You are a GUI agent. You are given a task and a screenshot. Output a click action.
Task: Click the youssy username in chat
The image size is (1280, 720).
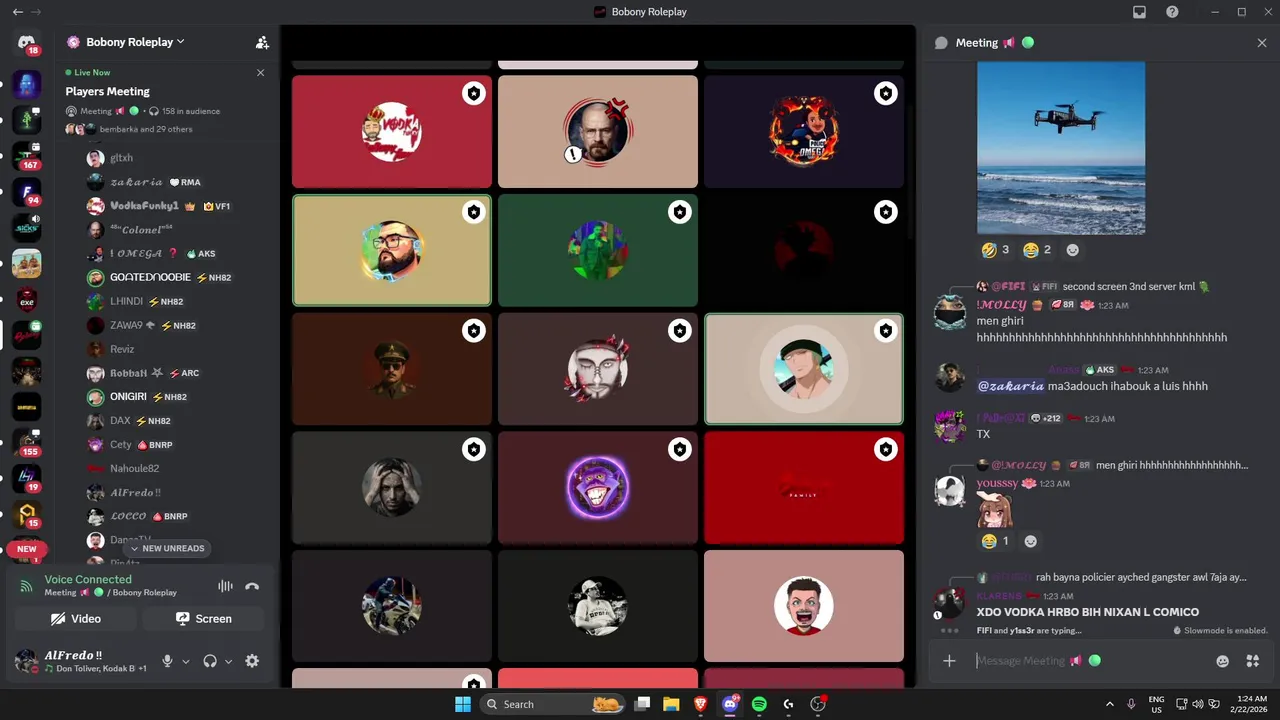coord(997,483)
